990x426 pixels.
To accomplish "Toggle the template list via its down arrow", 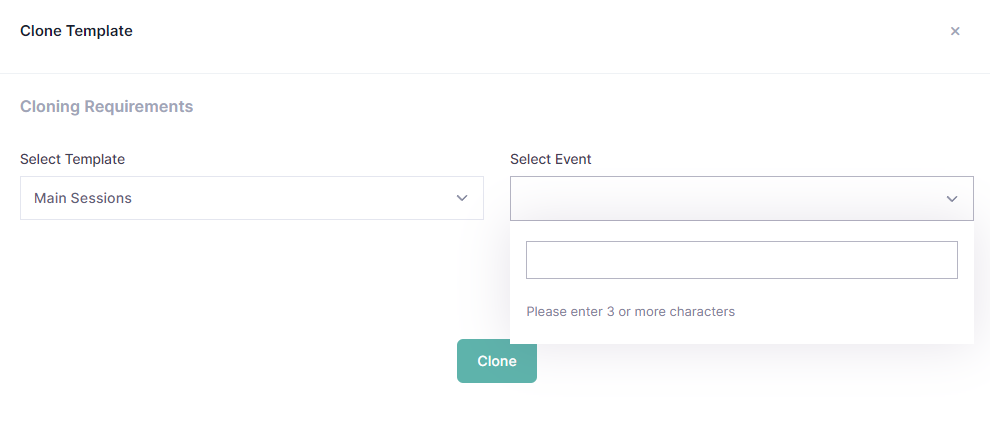I will 462,198.
